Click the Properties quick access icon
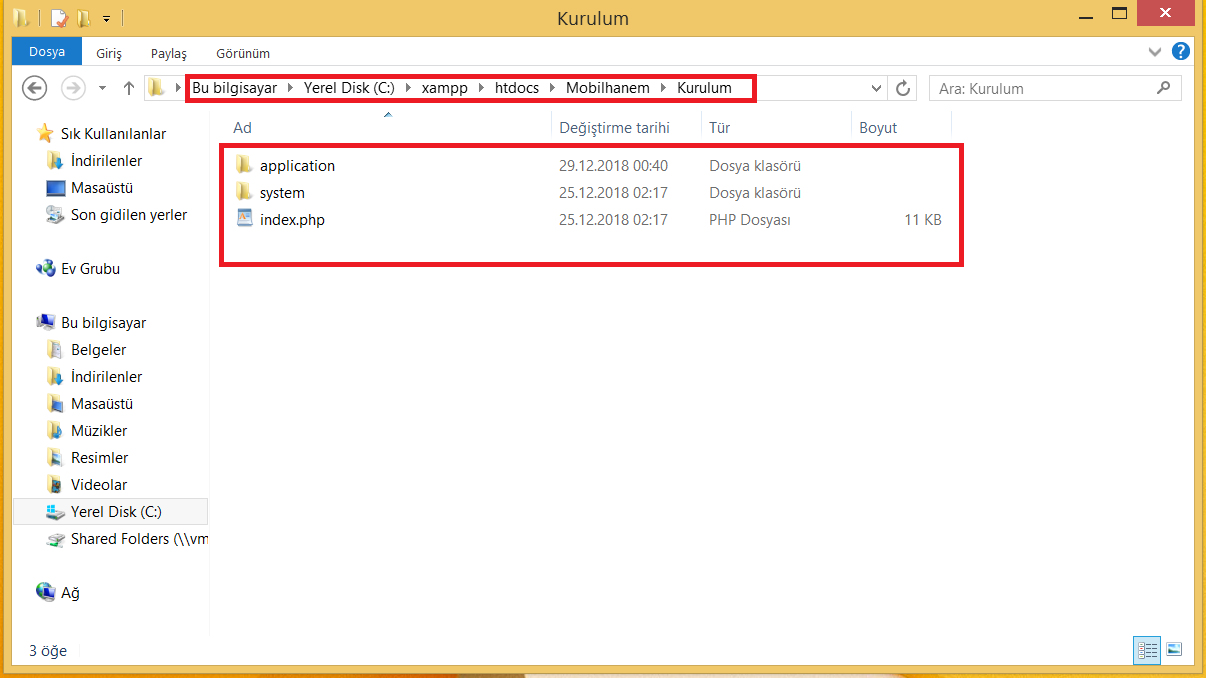 pos(59,18)
